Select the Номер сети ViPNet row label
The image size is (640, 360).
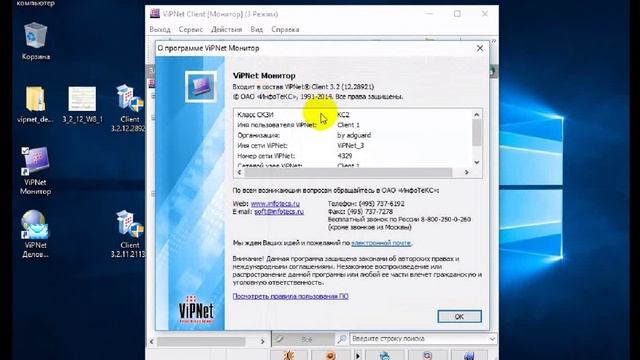point(266,156)
